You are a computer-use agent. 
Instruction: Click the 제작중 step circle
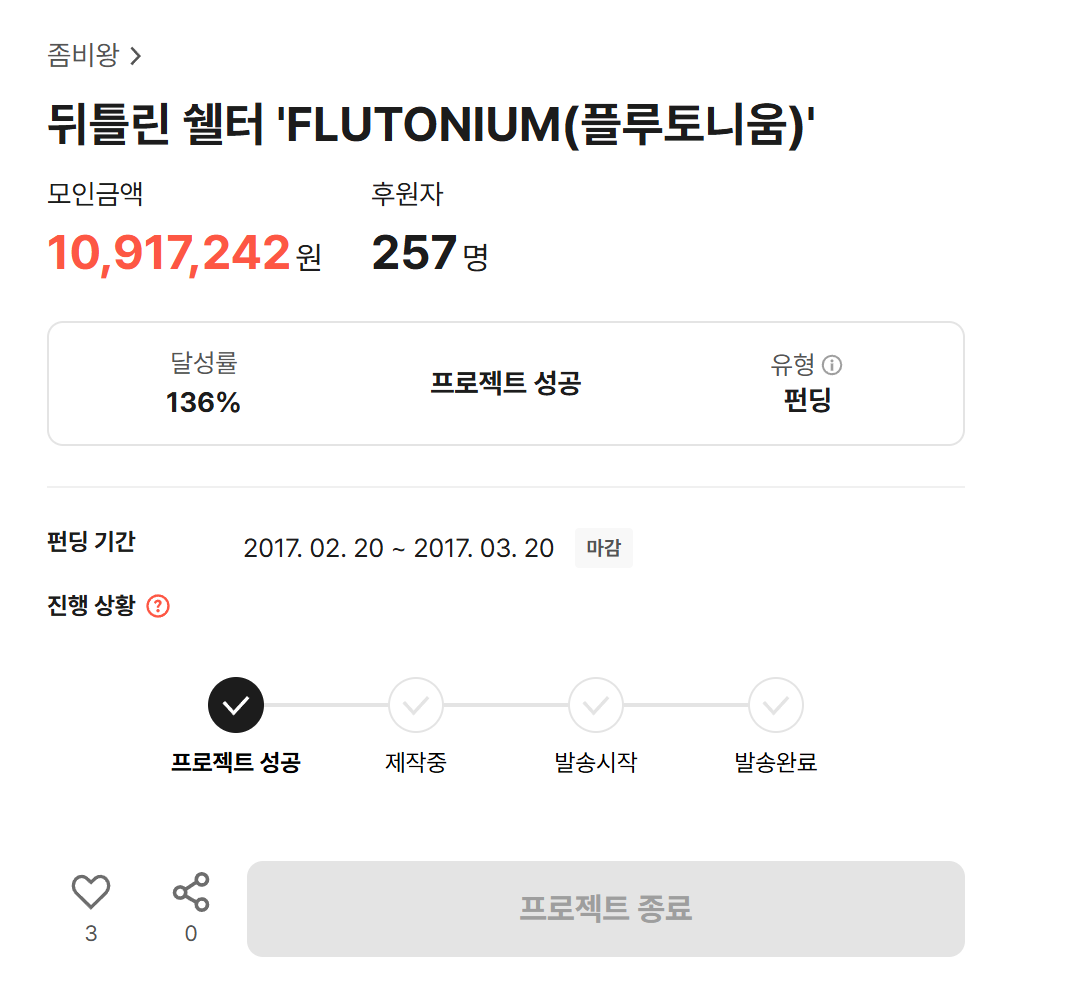point(416,705)
